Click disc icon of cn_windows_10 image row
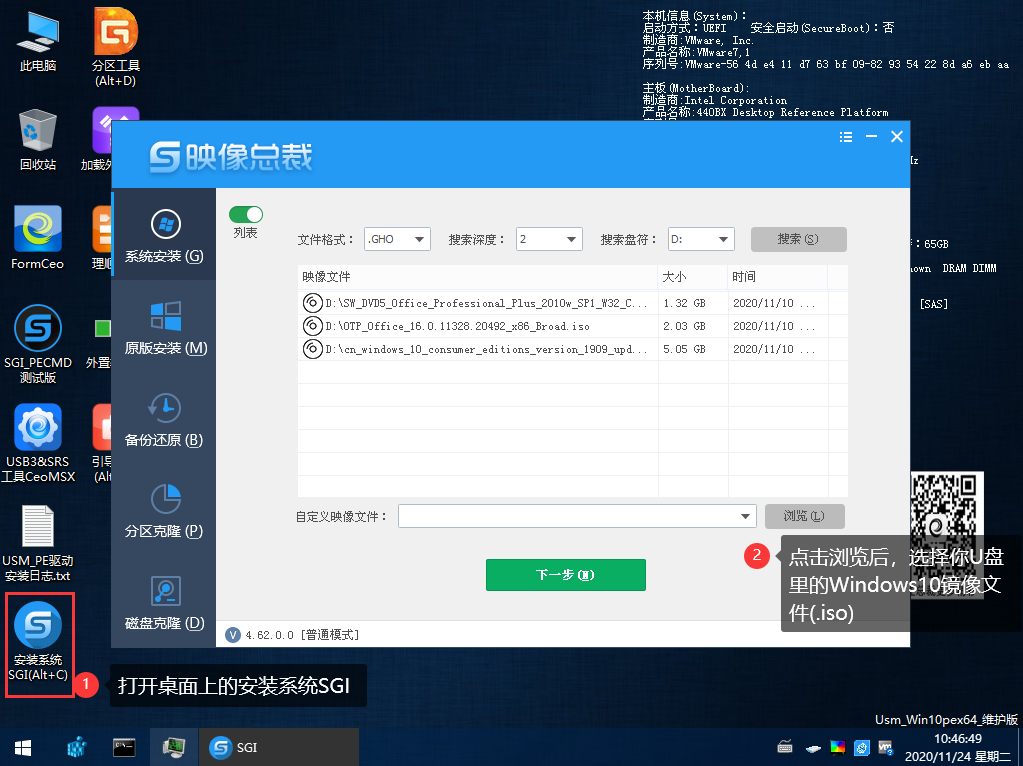 click(313, 349)
